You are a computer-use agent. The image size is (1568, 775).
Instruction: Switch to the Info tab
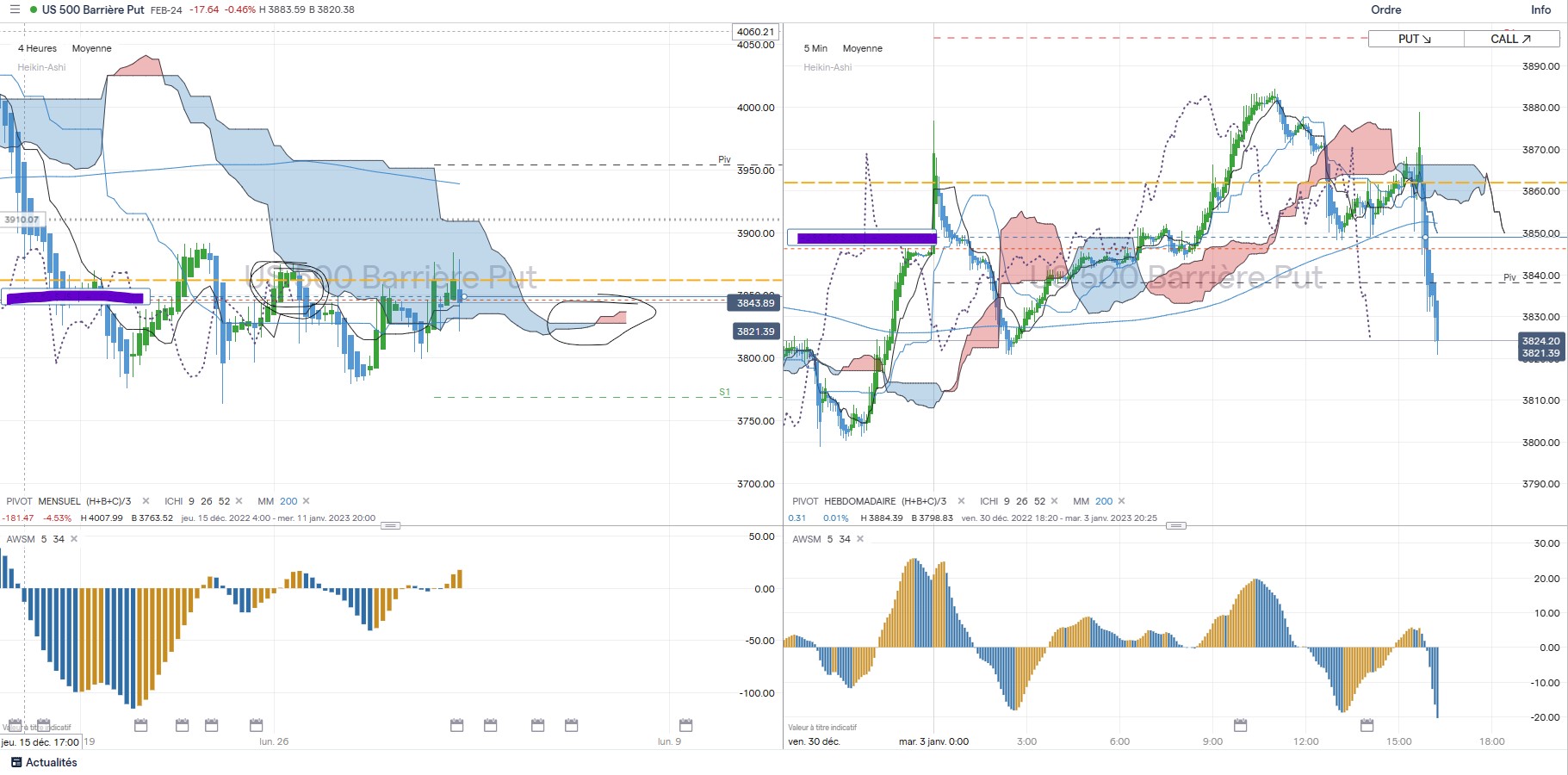(x=1540, y=9)
